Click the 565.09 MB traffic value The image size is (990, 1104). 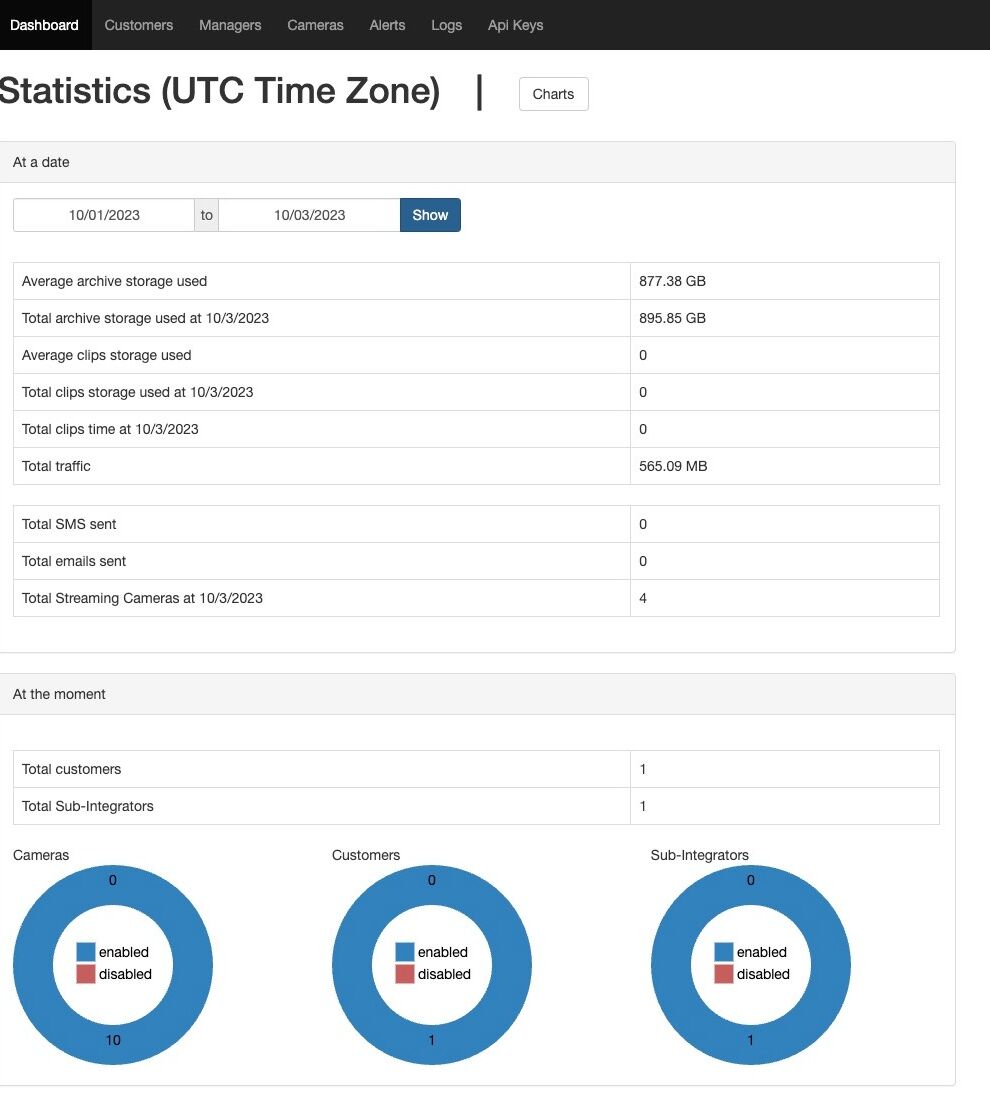pos(673,466)
